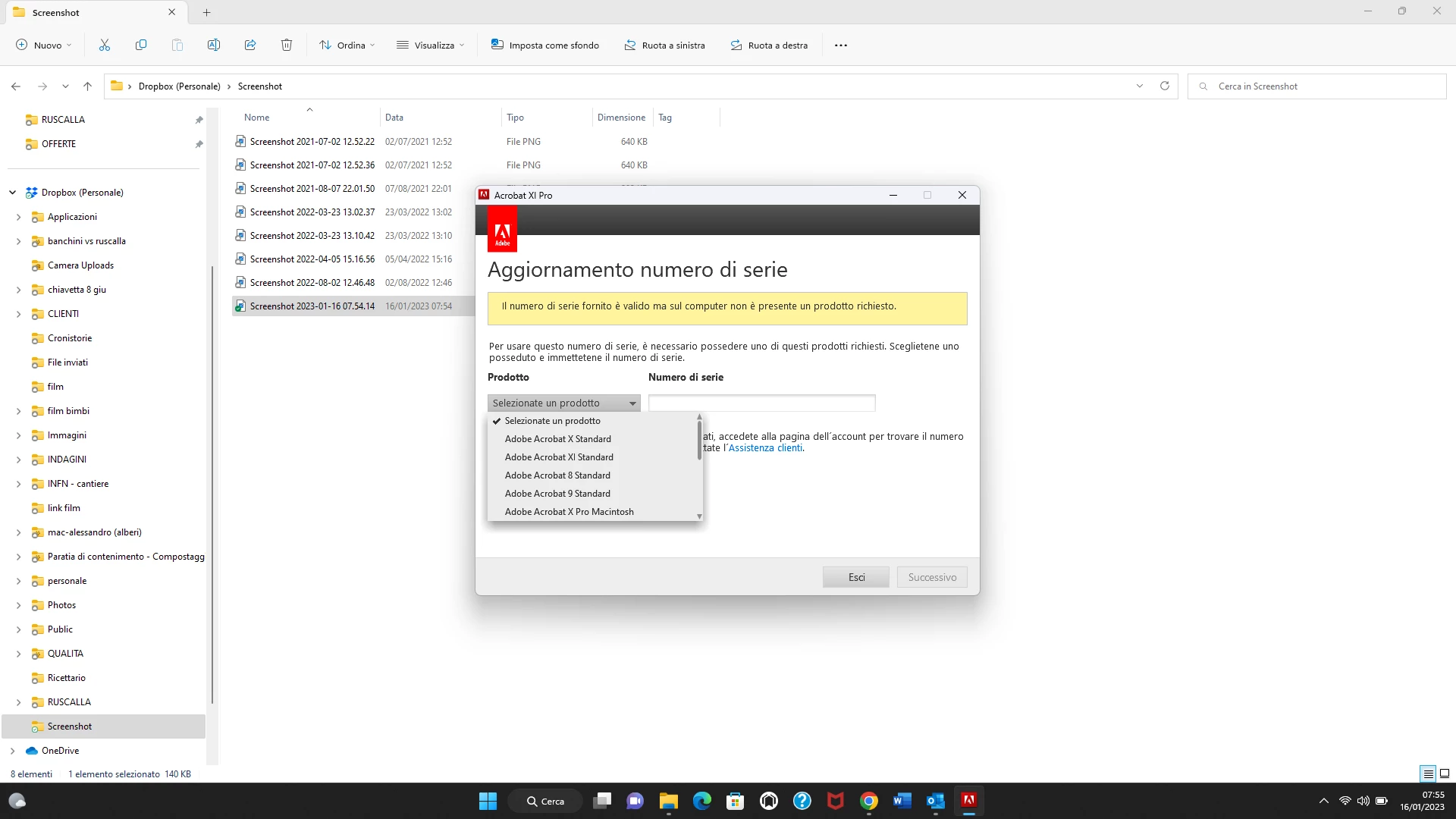1456x819 pixels.
Task: Click the Share icon in Explorer toolbar
Action: [250, 45]
